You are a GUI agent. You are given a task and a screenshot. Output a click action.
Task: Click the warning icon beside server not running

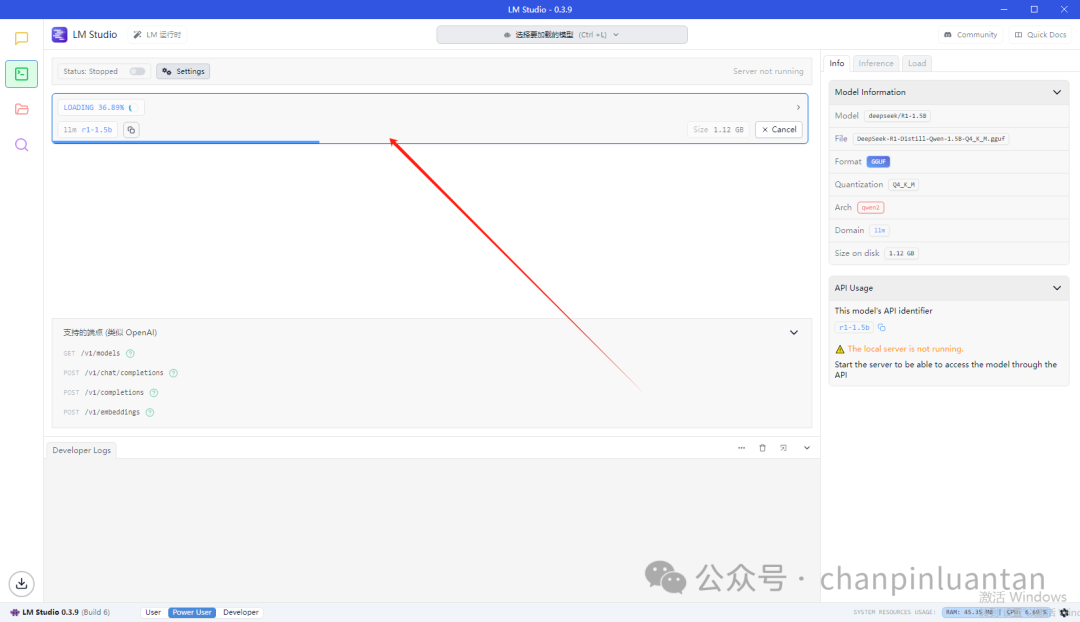(840, 349)
